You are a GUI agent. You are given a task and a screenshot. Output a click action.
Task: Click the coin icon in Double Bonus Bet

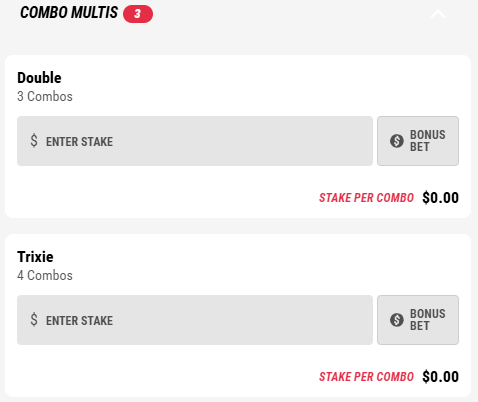pos(397,141)
